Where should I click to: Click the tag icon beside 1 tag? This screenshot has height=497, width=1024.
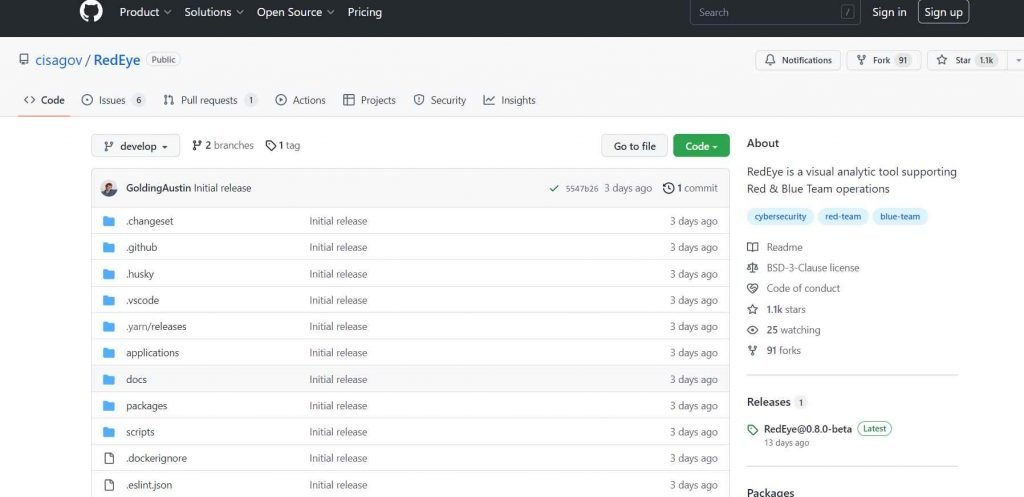pyautogui.click(x=270, y=146)
